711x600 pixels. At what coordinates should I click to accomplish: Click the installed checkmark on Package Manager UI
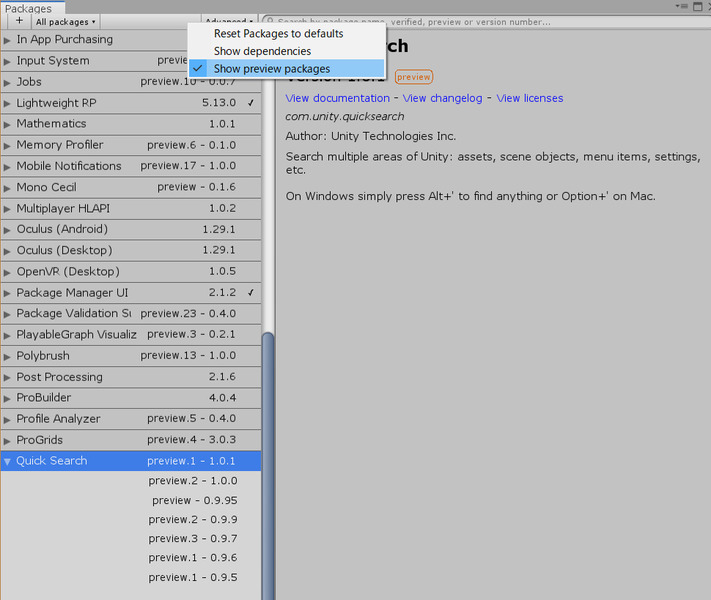tap(251, 293)
